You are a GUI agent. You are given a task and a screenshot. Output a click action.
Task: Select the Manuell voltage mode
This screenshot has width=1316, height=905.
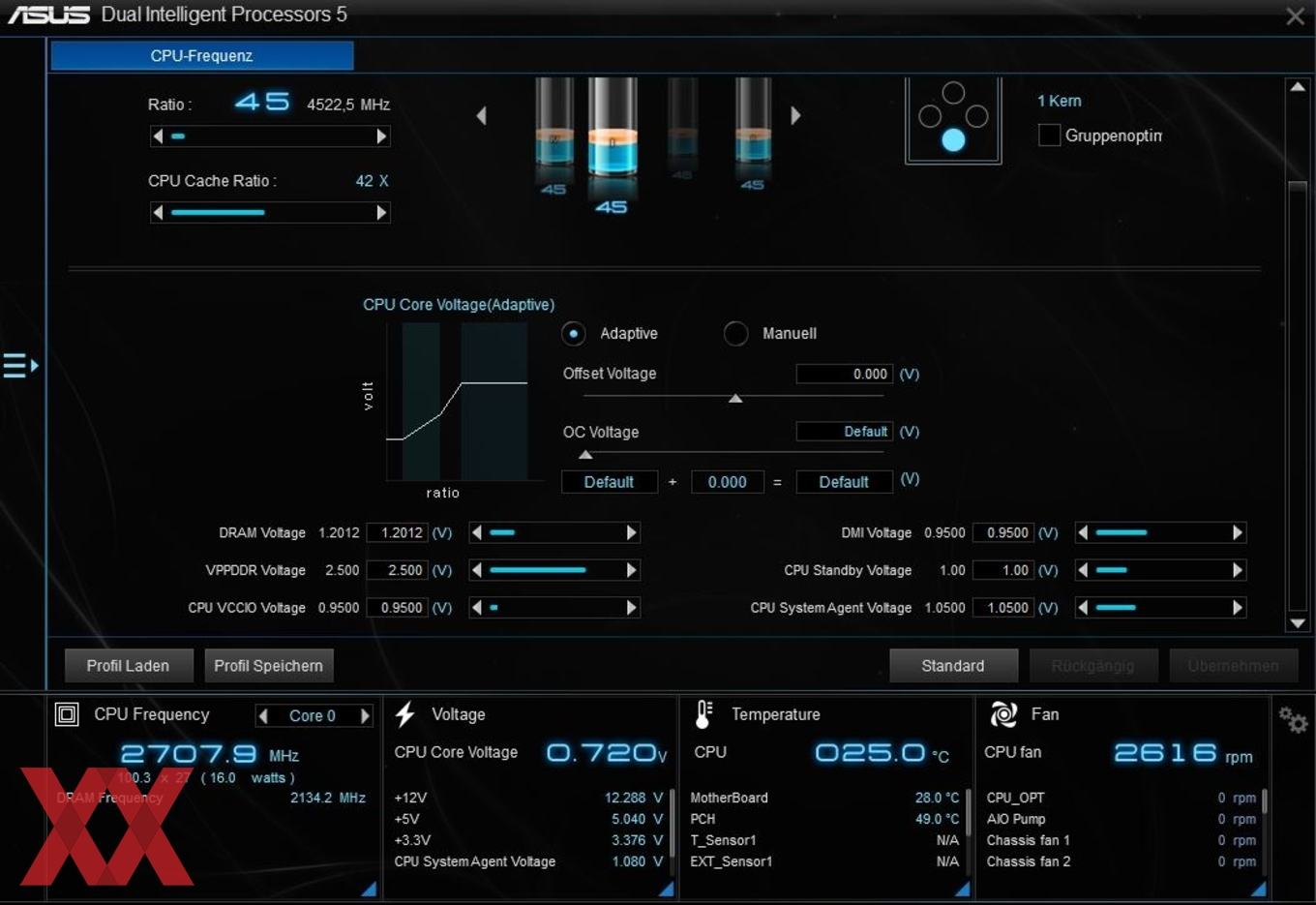pos(735,333)
